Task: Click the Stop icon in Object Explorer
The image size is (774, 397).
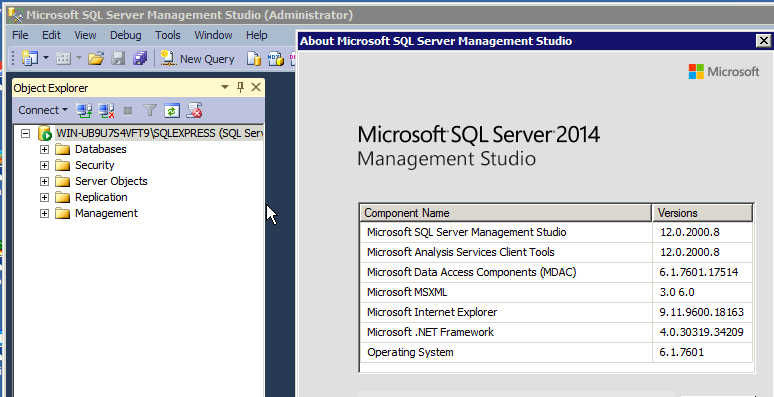Action: click(128, 111)
